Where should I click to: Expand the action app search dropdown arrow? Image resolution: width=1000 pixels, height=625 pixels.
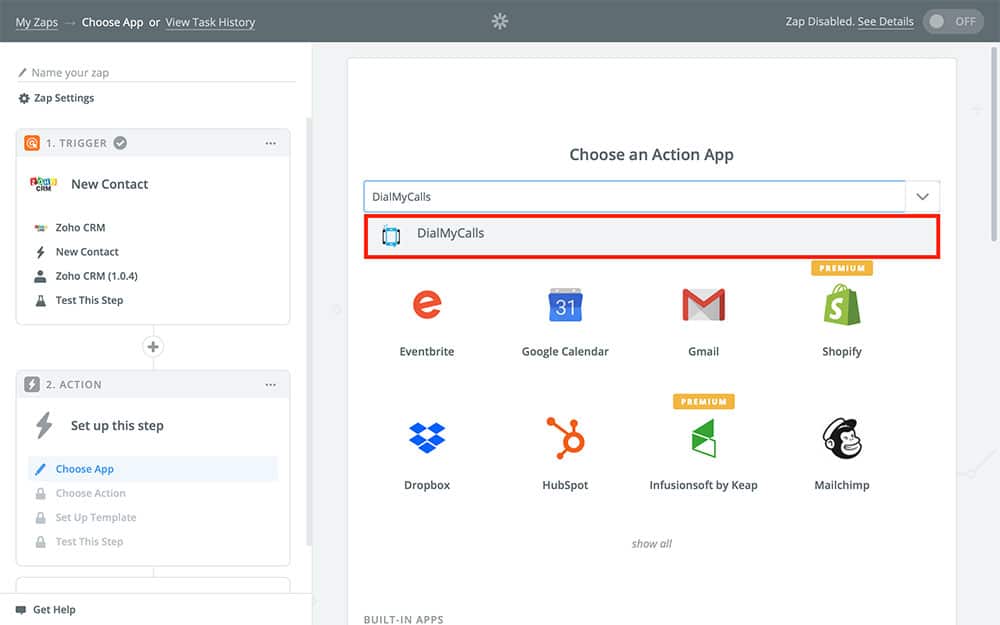pos(922,197)
